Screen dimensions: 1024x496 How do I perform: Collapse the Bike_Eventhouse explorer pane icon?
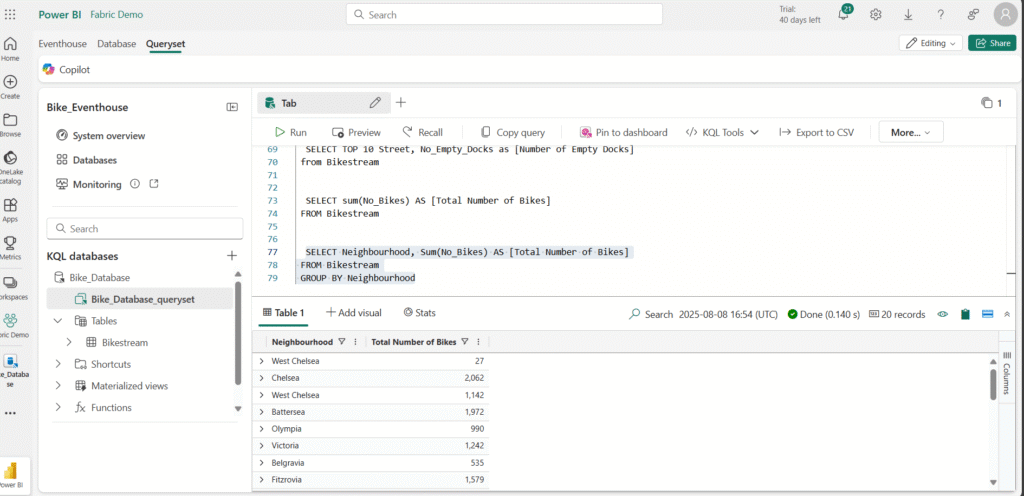tap(232, 107)
